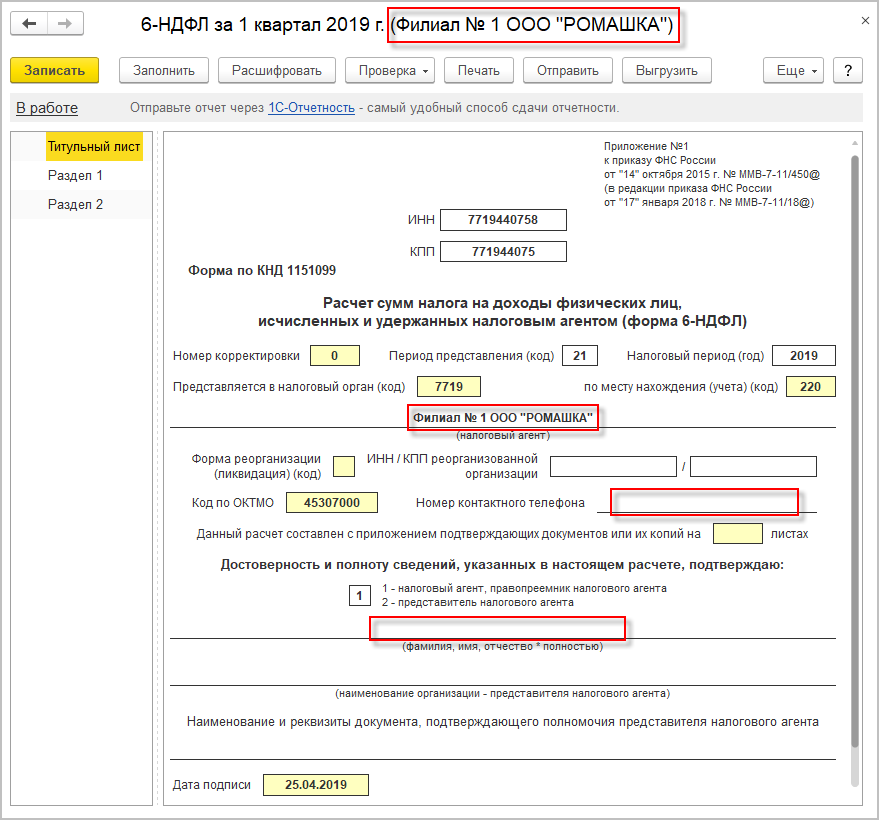The width and height of the screenshot is (879, 820).
Task: Click the Период представления code 21
Action: (x=580, y=356)
